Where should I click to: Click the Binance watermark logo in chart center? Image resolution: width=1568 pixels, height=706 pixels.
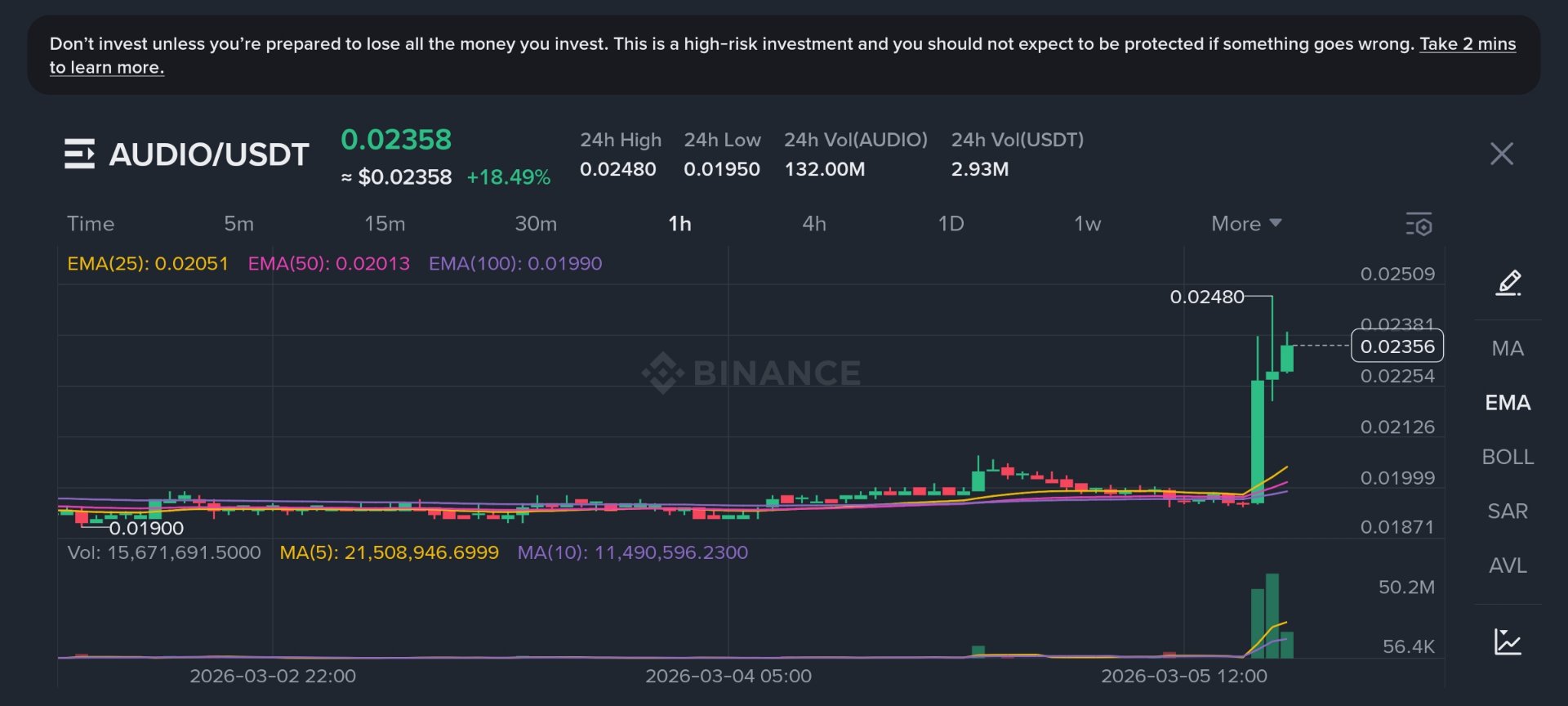tap(751, 372)
